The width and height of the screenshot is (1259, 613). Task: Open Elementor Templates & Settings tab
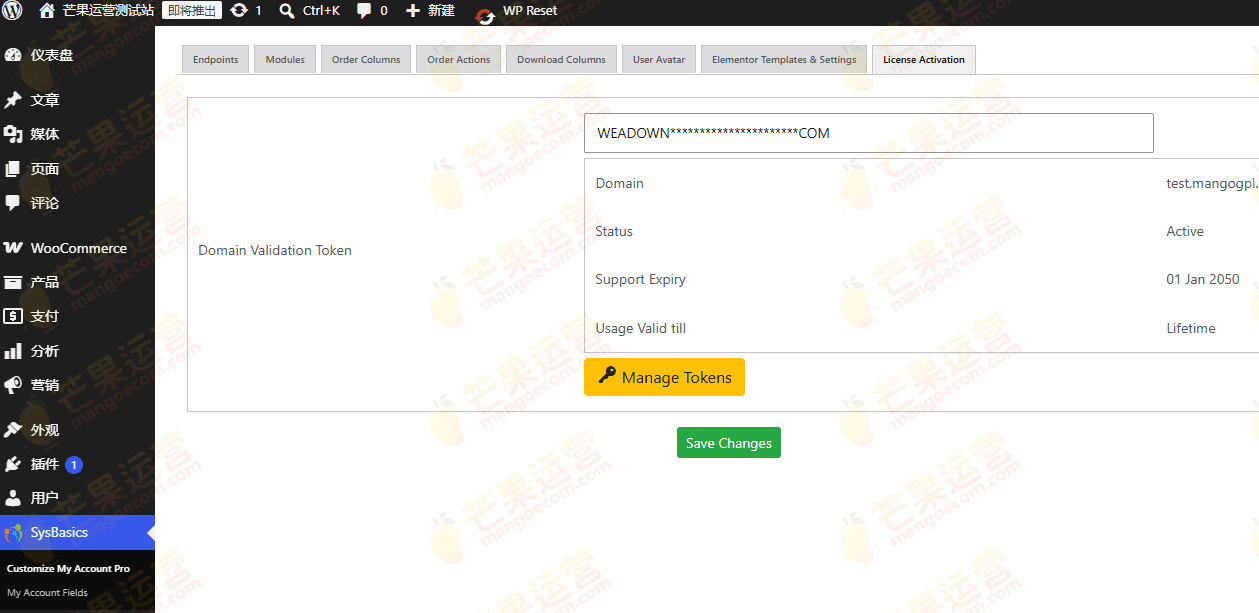click(x=784, y=60)
